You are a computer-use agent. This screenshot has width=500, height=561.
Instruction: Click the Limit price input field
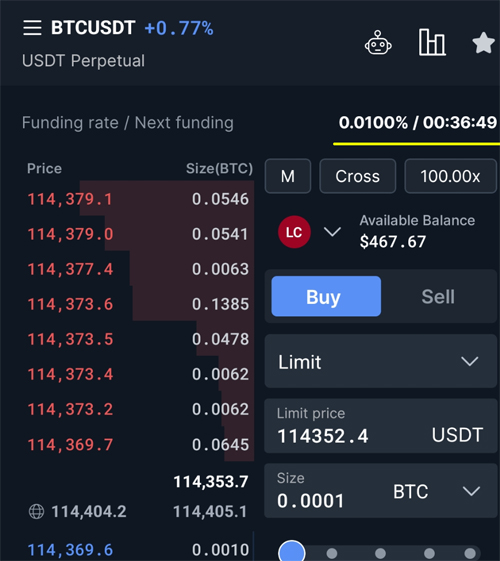[x=381, y=426]
